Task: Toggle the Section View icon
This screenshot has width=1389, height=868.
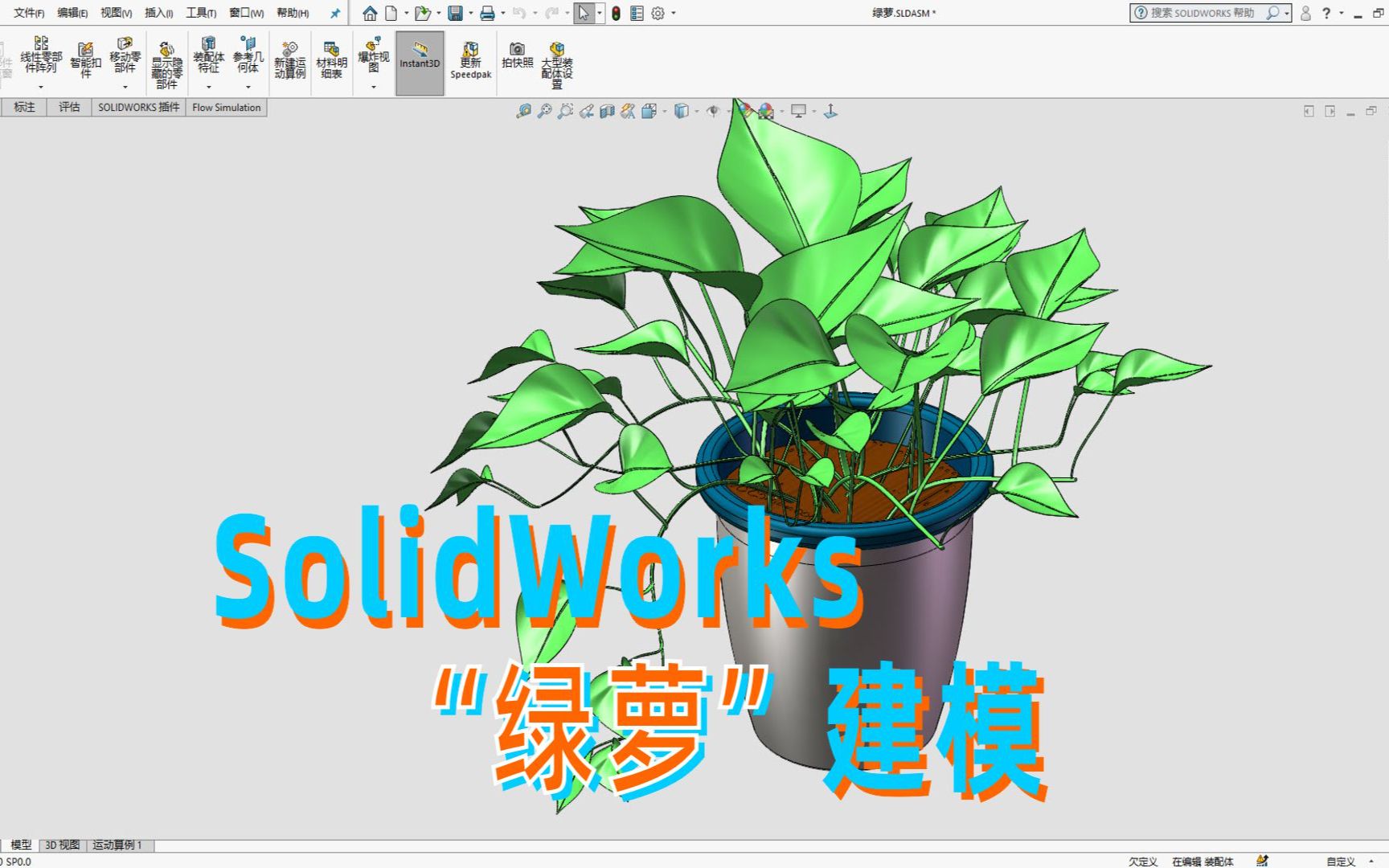Action: (x=607, y=111)
